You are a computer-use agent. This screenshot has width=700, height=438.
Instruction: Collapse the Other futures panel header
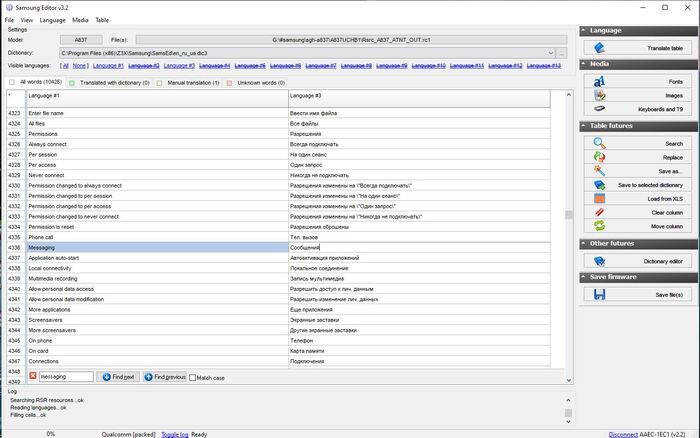click(638, 243)
